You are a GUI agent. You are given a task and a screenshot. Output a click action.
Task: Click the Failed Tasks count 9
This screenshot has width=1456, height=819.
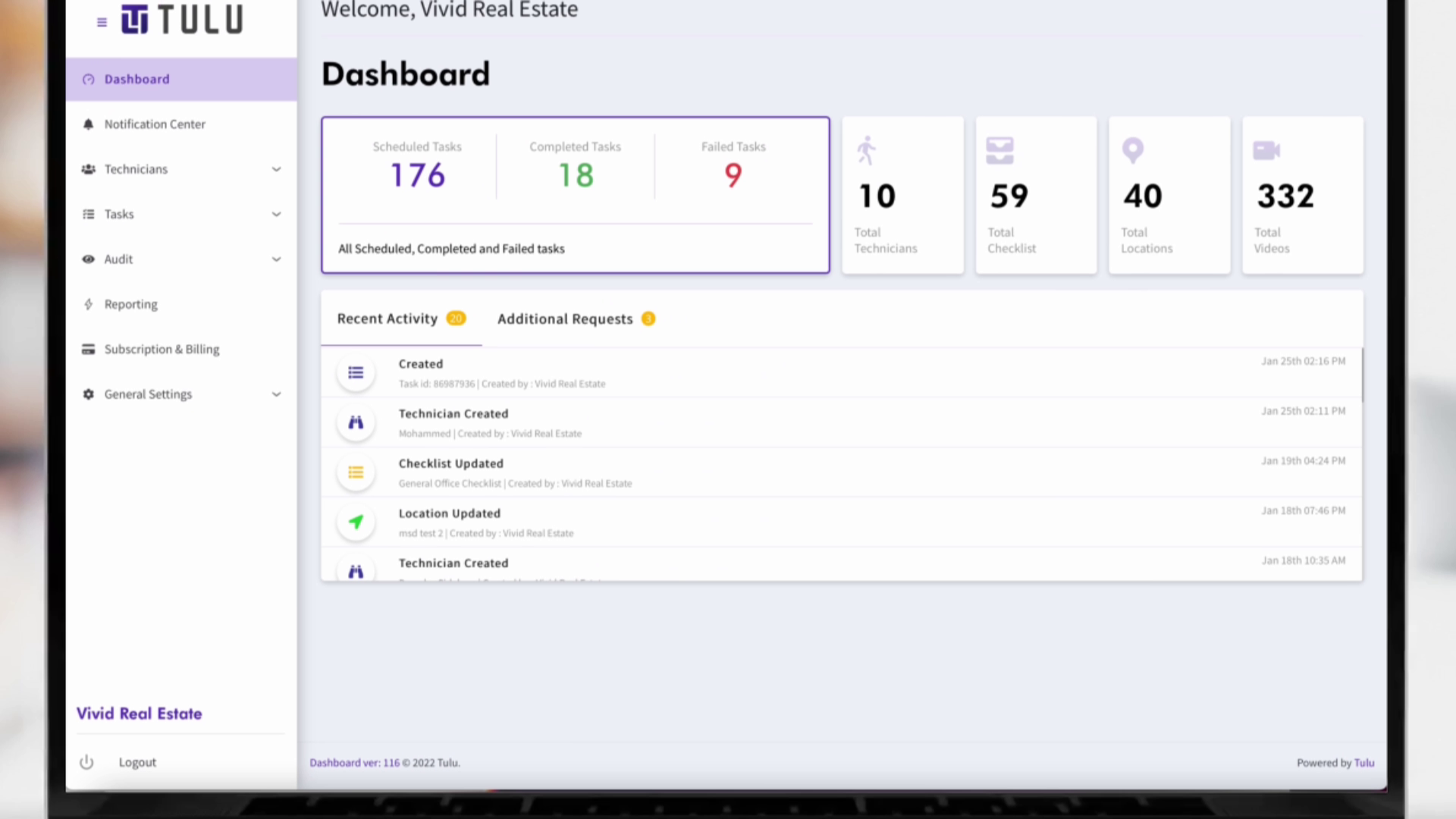pyautogui.click(x=733, y=175)
